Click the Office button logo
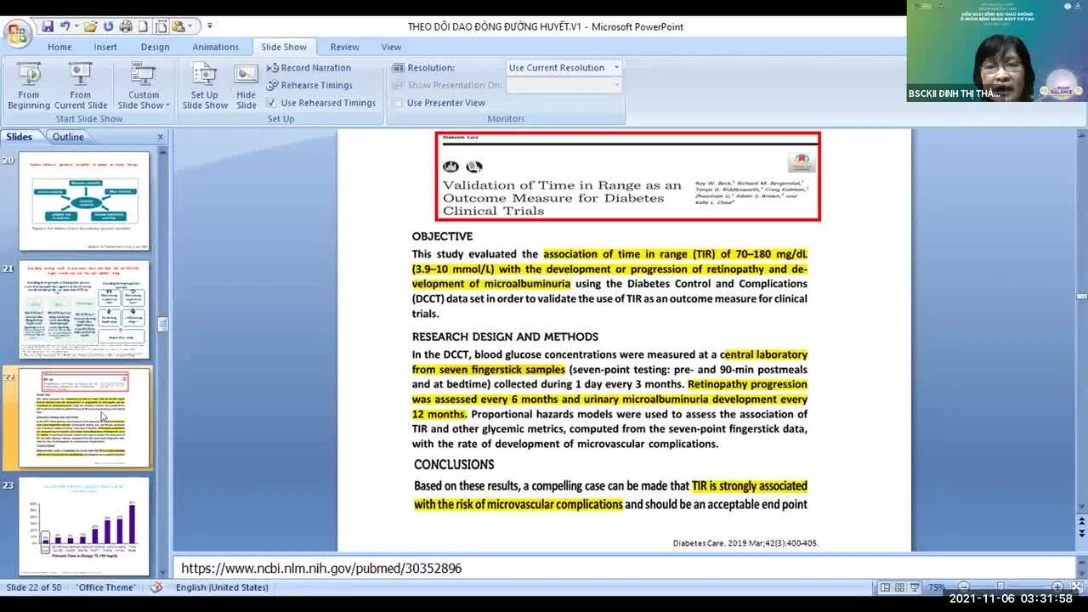Screen dimensions: 1088x612 17,33
